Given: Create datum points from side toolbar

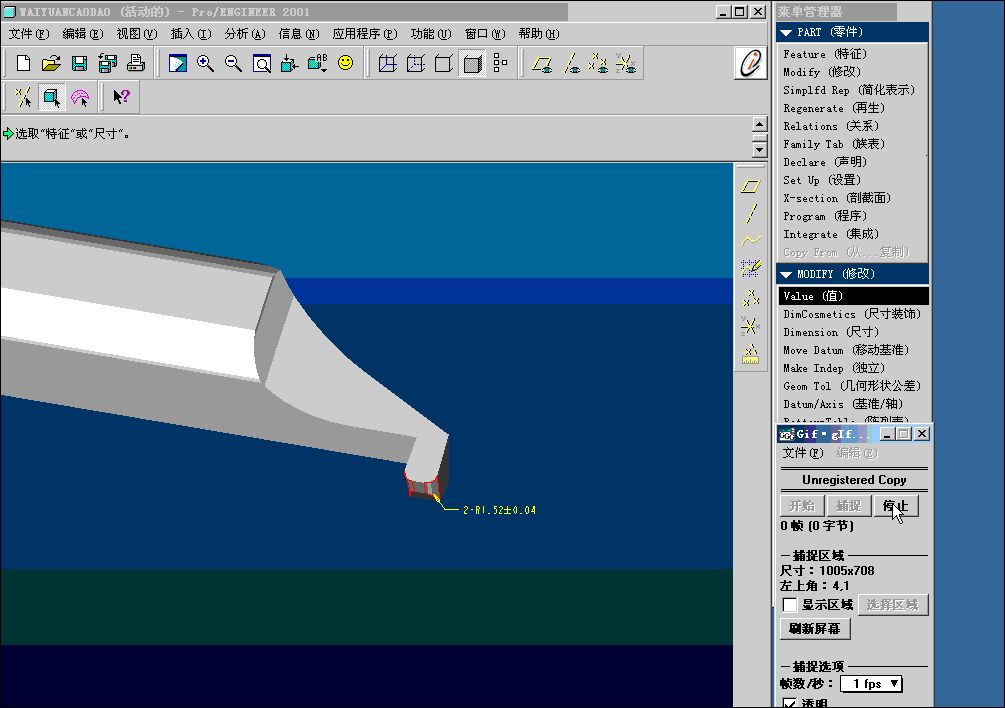Looking at the screenshot, I should [x=751, y=298].
